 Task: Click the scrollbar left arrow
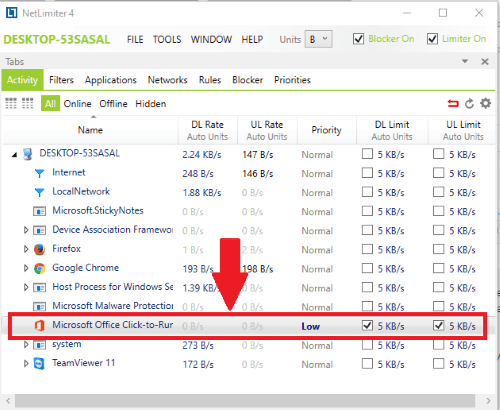coord(8,401)
